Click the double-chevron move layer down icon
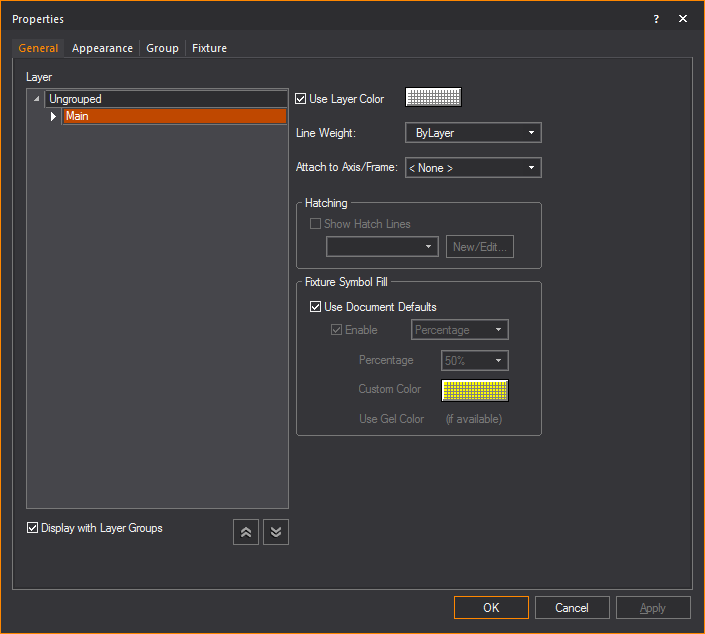Screen dimensions: 705x634 (276, 532)
